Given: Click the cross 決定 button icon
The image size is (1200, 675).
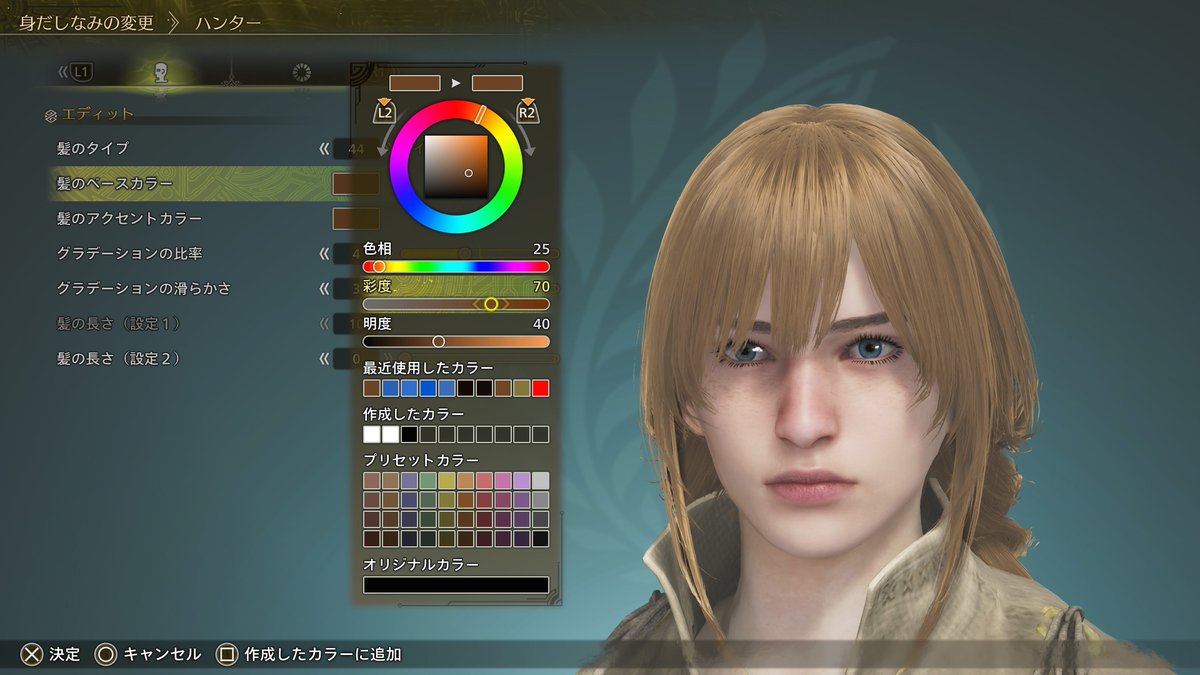Looking at the screenshot, I should (33, 655).
